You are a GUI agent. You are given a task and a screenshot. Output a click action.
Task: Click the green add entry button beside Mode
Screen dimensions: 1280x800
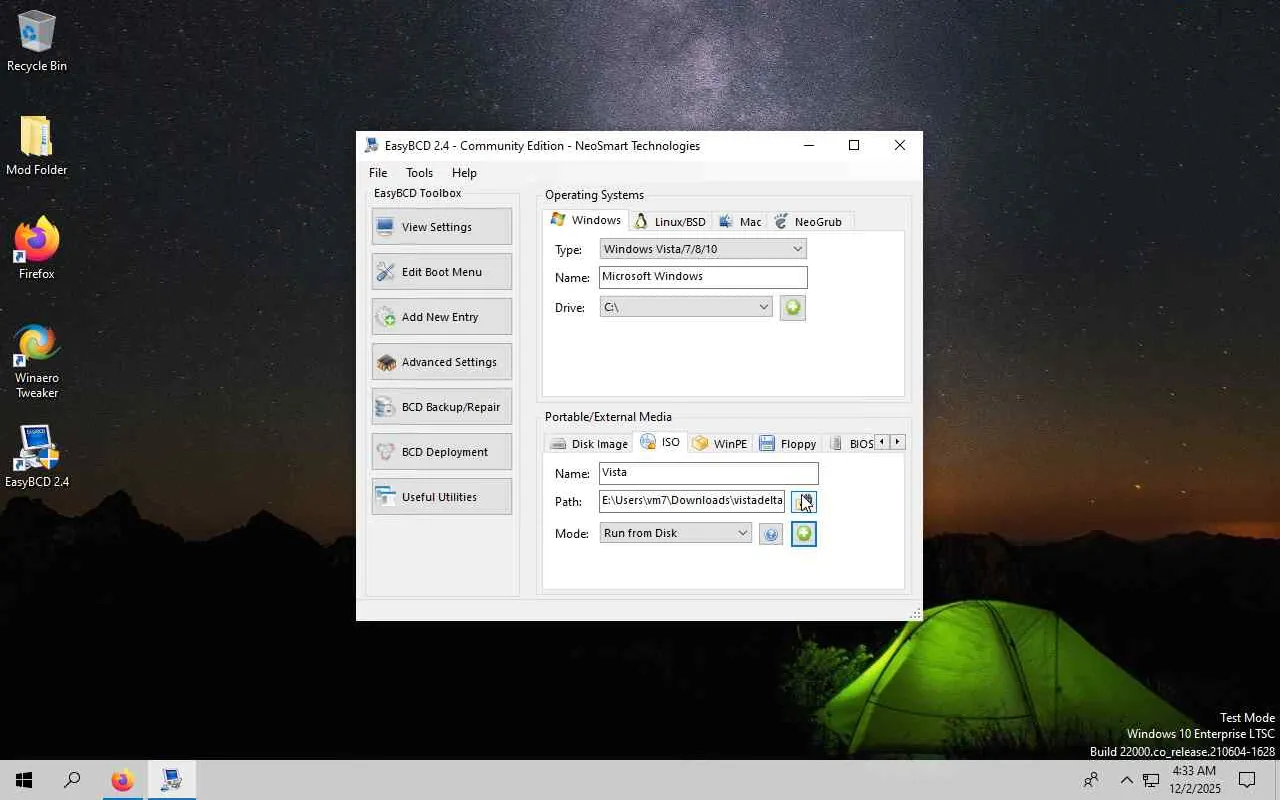coord(804,534)
